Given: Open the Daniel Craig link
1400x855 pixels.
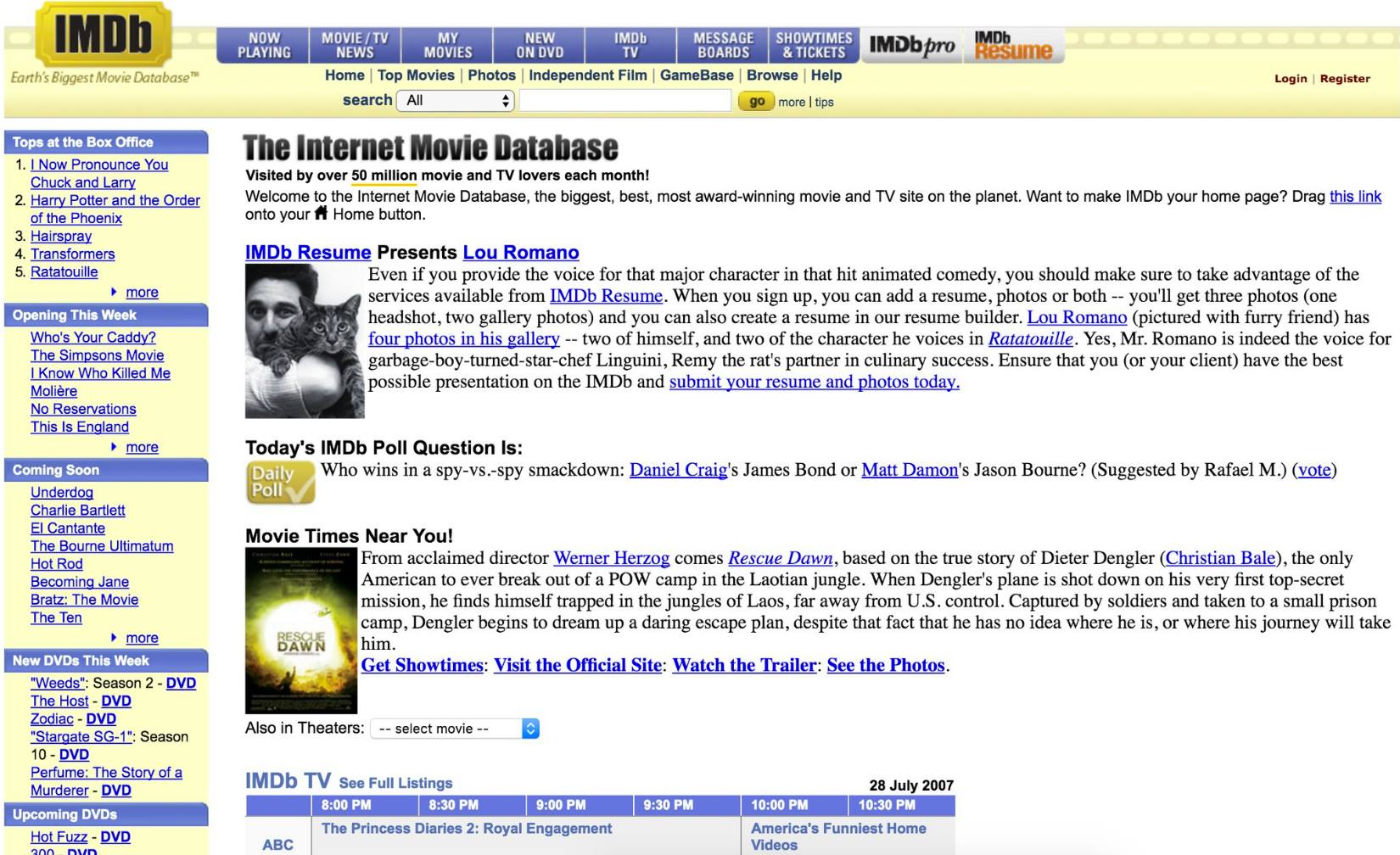Looking at the screenshot, I should click(679, 470).
